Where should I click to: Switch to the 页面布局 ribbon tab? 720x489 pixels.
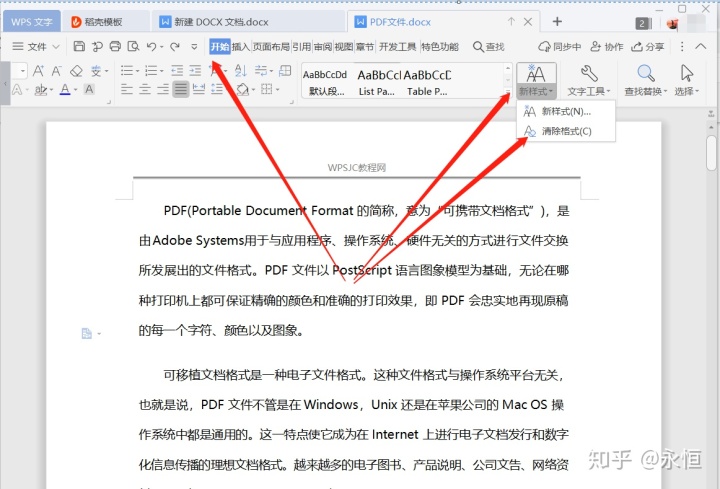[271, 46]
